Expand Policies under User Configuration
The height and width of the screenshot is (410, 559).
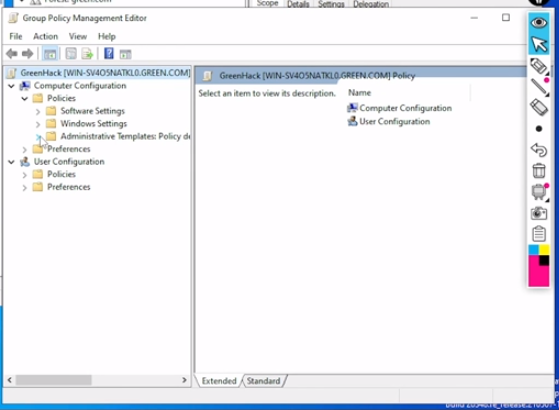coord(25,175)
